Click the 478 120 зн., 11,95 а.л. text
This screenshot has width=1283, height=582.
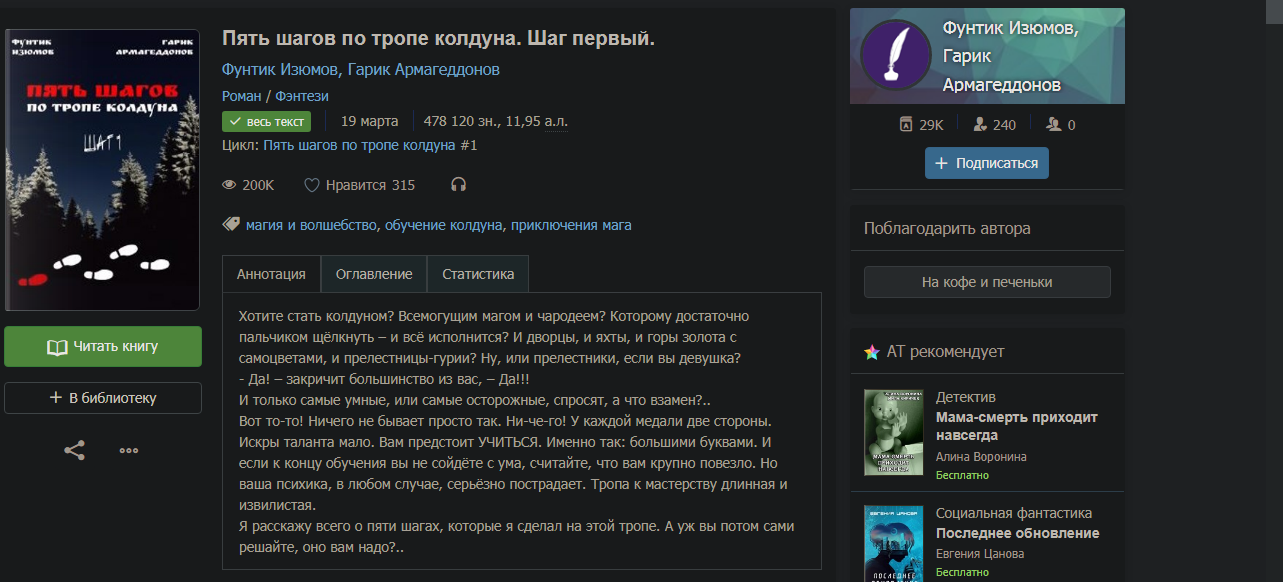[496, 121]
